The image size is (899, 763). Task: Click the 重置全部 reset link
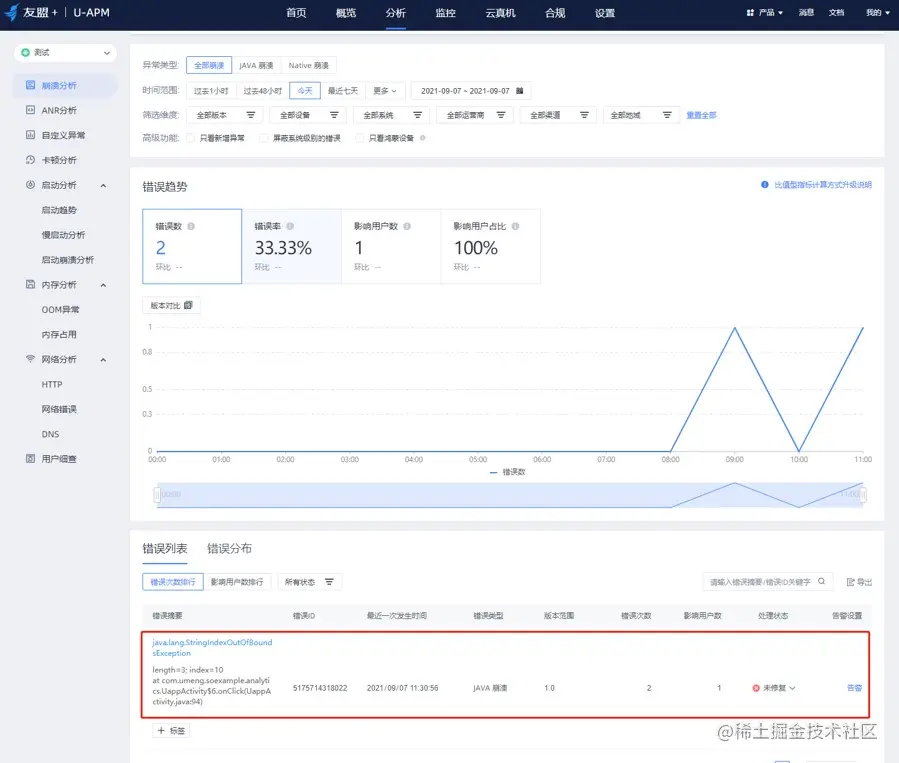[701, 115]
